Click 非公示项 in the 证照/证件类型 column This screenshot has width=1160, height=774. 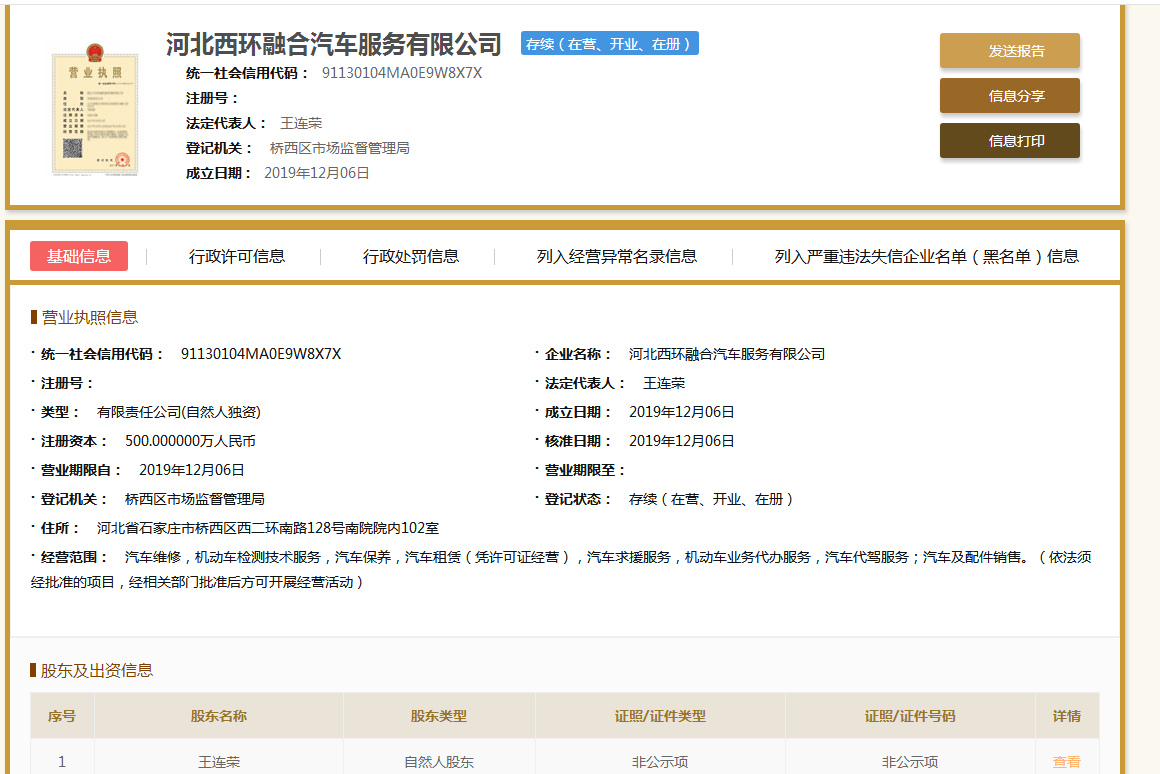[660, 761]
